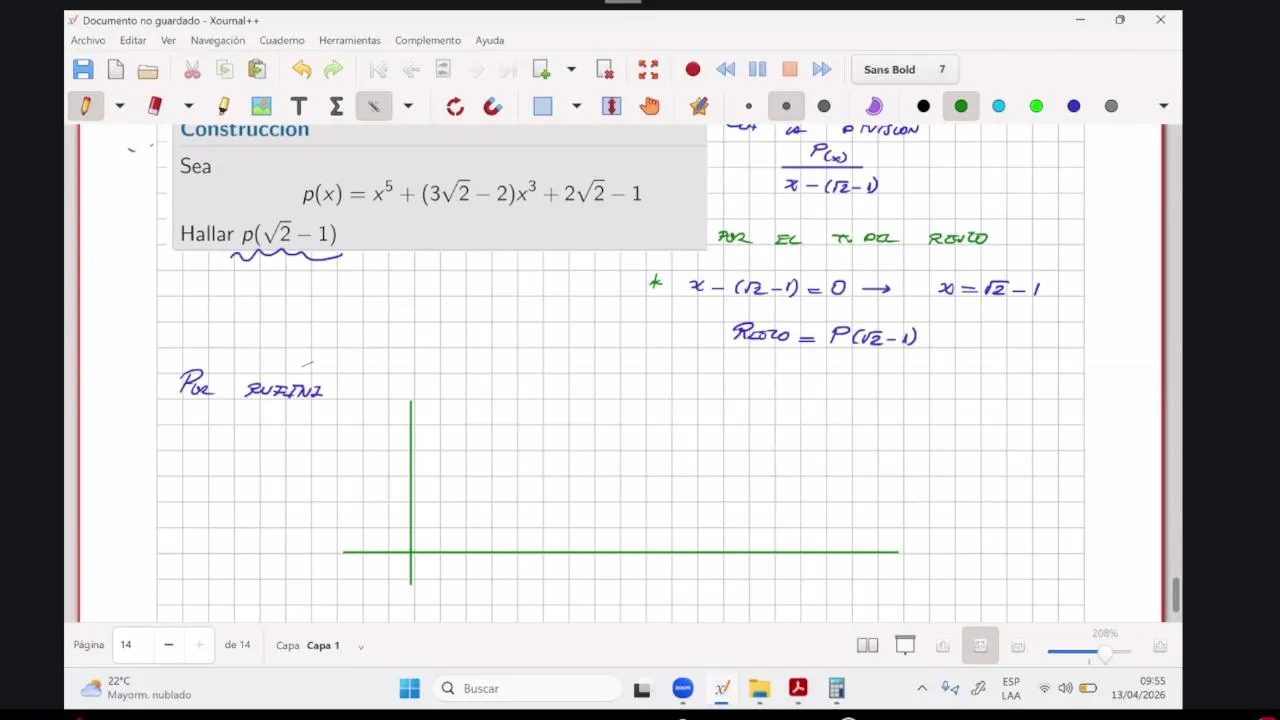Pick the black color swatch
This screenshot has width=1280, height=720.
(x=923, y=106)
